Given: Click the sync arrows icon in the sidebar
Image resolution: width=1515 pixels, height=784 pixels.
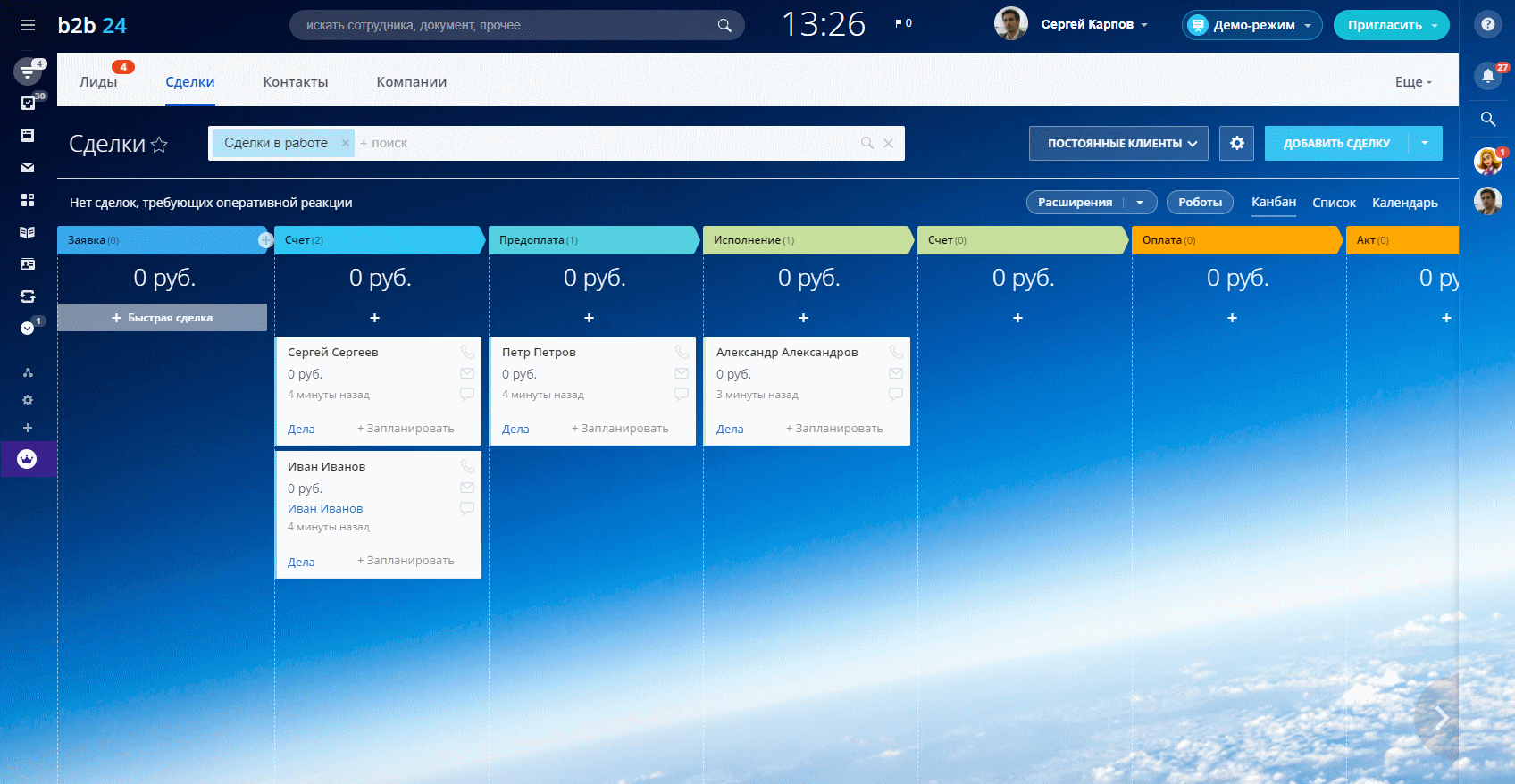Looking at the screenshot, I should (28, 296).
